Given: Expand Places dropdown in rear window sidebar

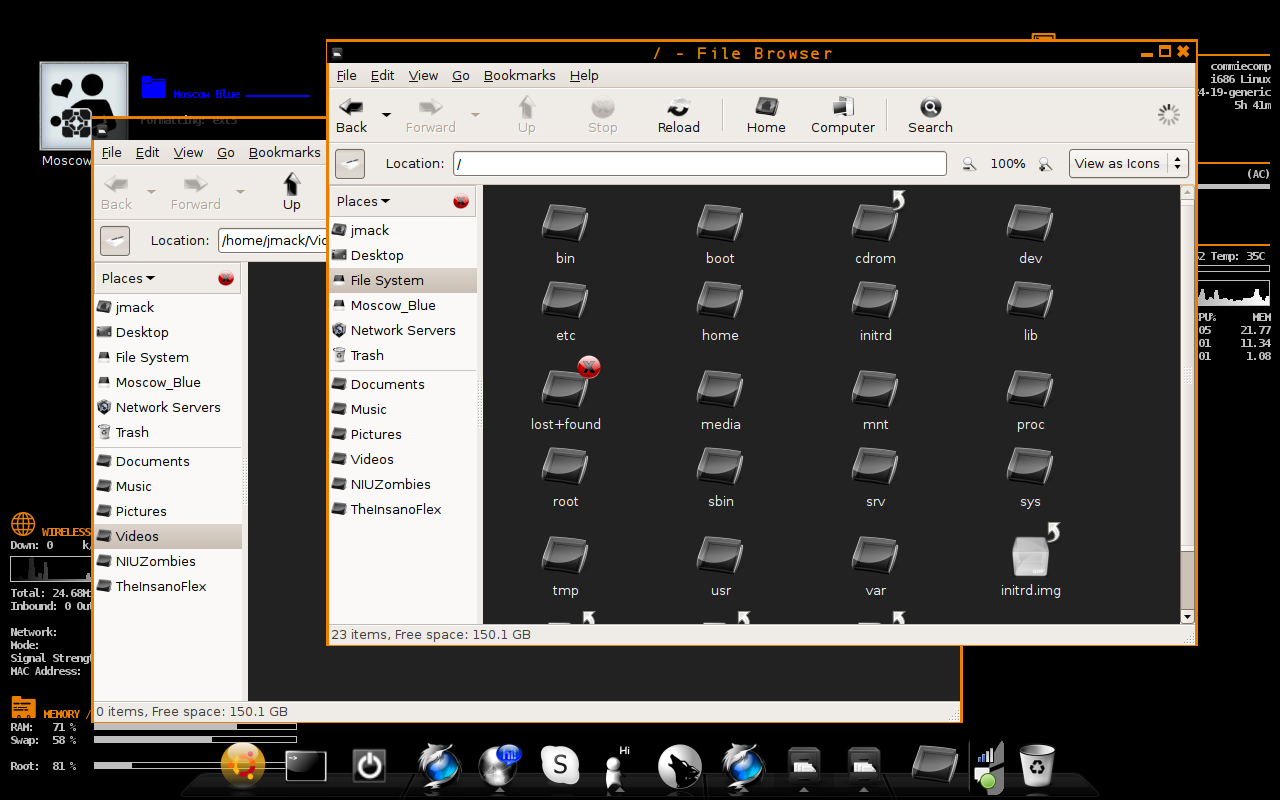Looking at the screenshot, I should [x=128, y=278].
